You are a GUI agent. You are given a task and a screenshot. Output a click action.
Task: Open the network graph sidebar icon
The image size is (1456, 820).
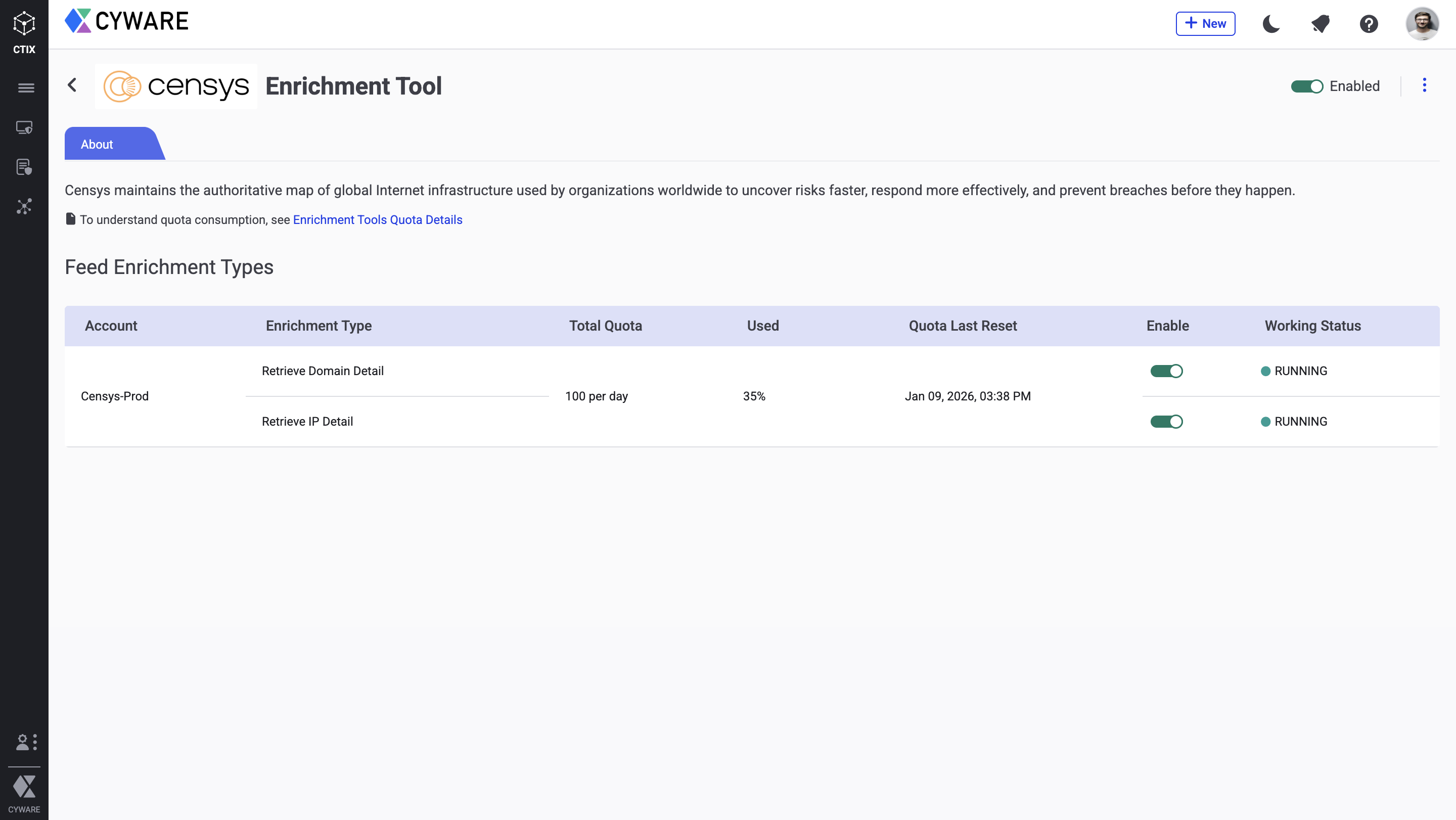point(24,207)
